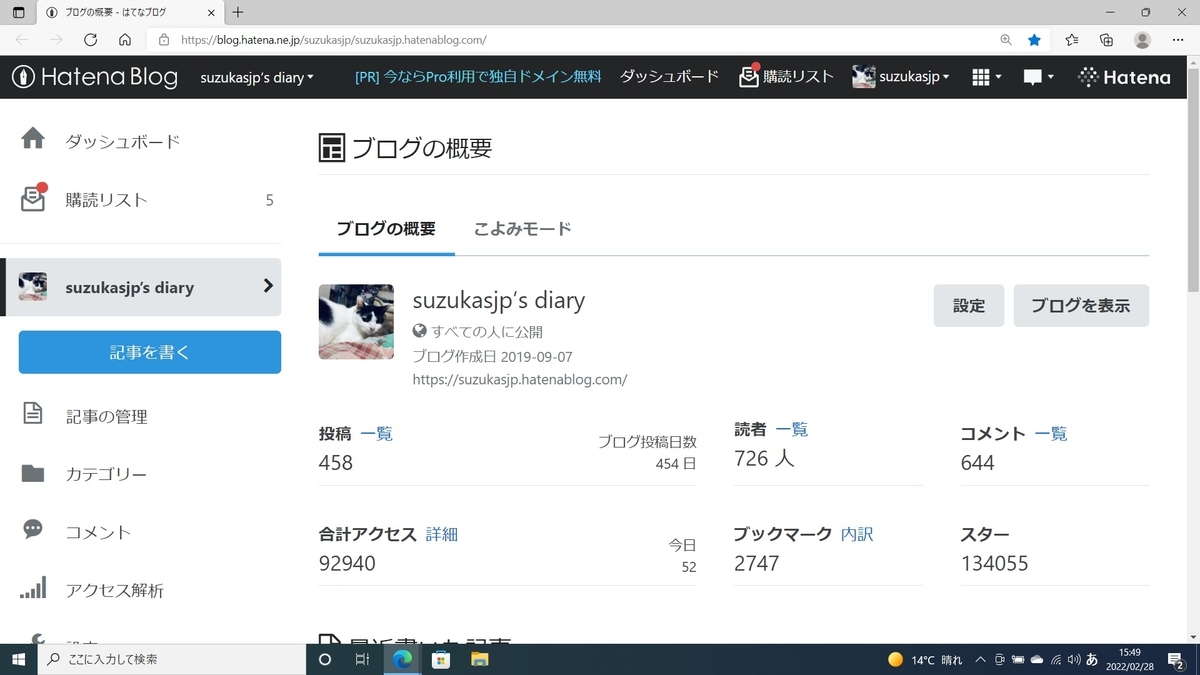Open コメント in the sidebar
Screen dimensions: 1200x675
(x=98, y=532)
